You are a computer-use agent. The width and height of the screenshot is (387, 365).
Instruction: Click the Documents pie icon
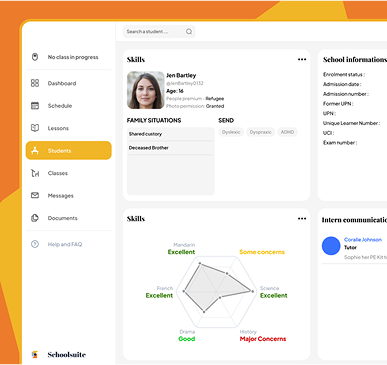click(35, 218)
